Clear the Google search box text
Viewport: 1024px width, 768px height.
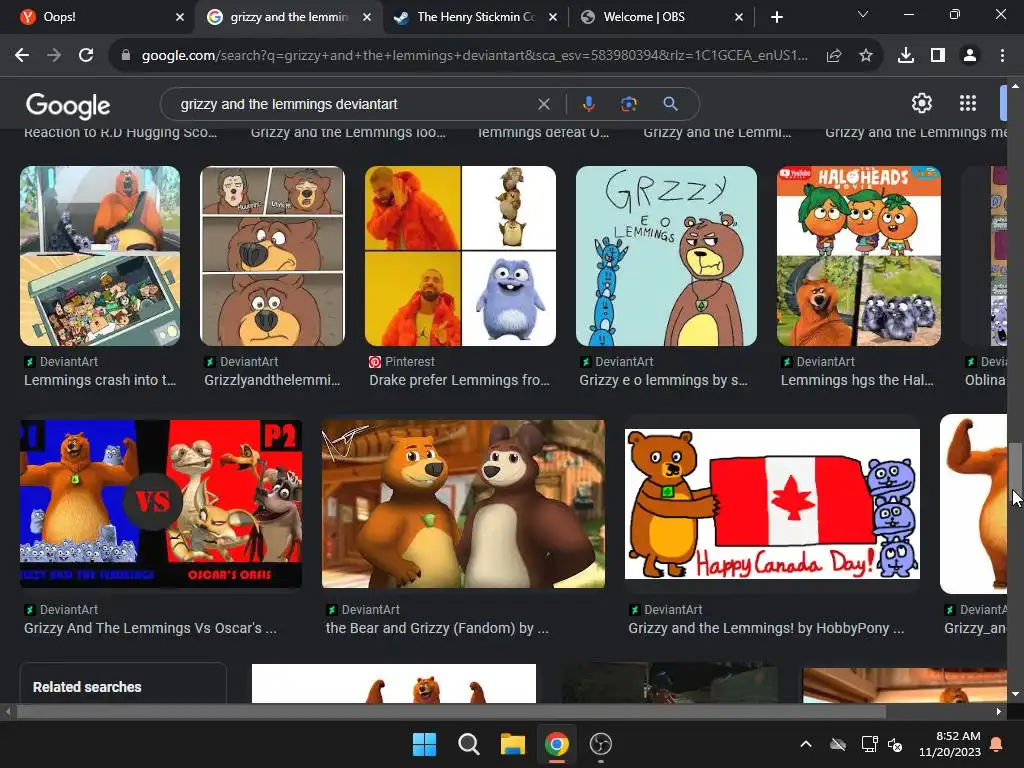(x=543, y=104)
